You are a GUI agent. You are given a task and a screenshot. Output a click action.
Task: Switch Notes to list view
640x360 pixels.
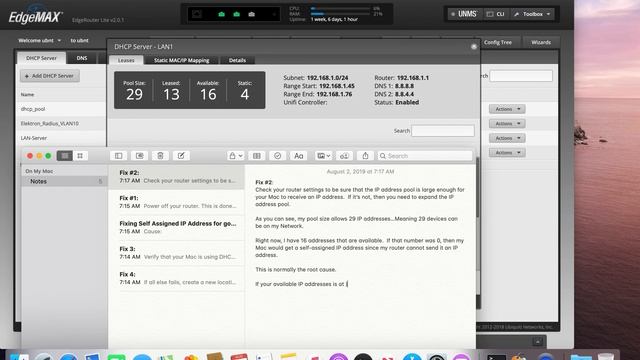64,156
